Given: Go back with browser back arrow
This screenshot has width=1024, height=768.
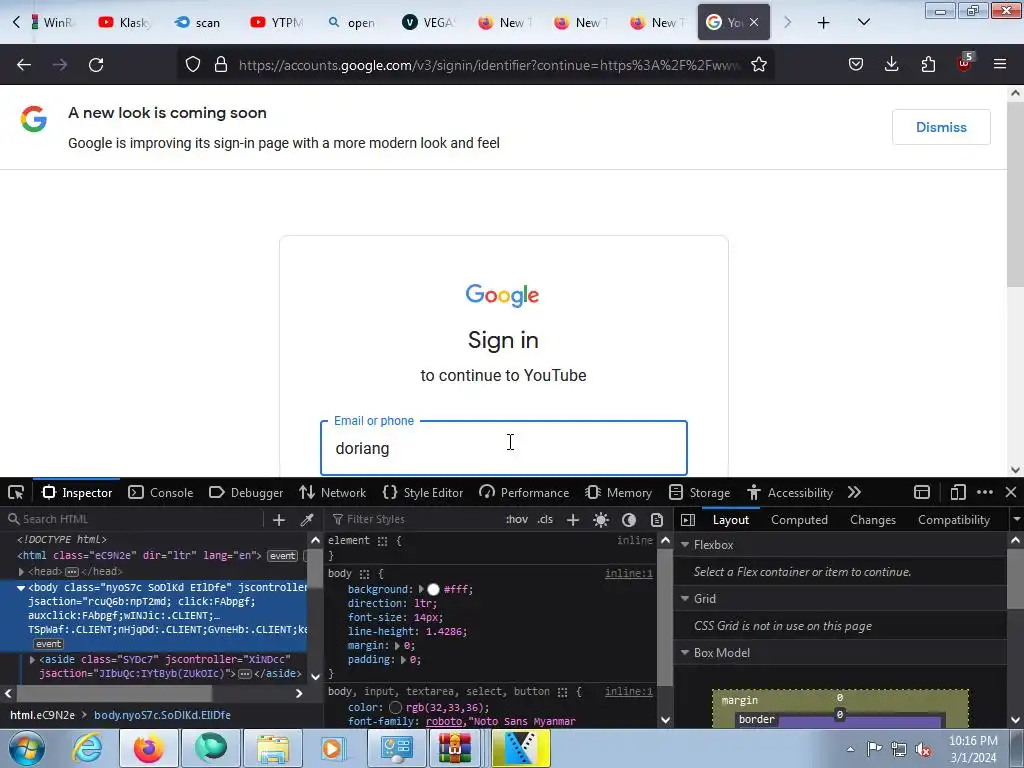Looking at the screenshot, I should [x=24, y=65].
